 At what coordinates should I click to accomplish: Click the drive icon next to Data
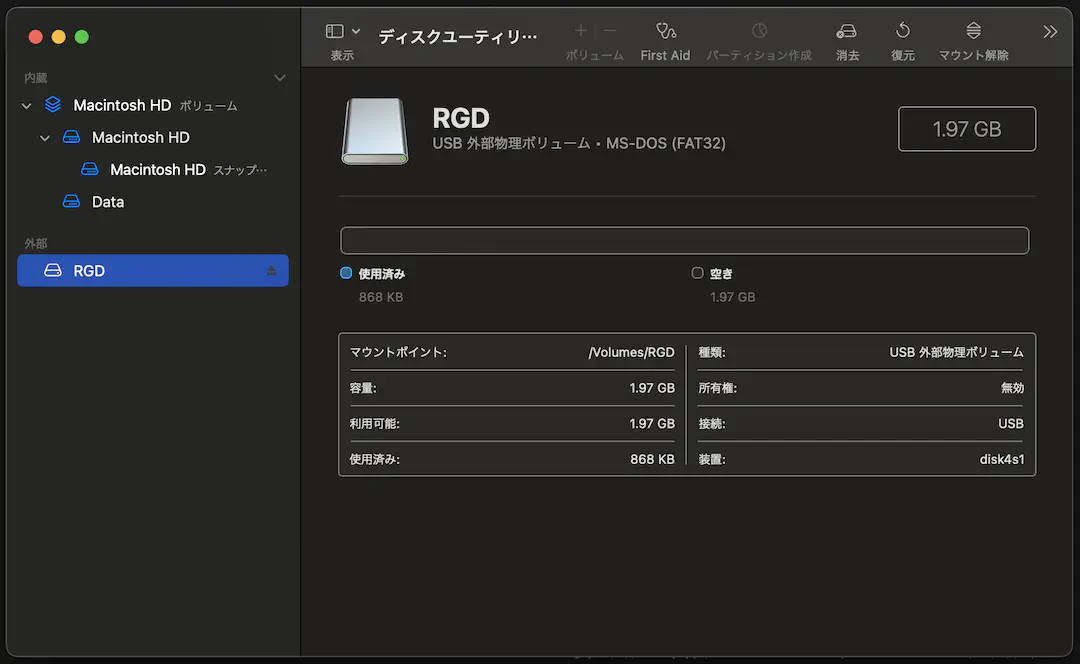[71, 201]
